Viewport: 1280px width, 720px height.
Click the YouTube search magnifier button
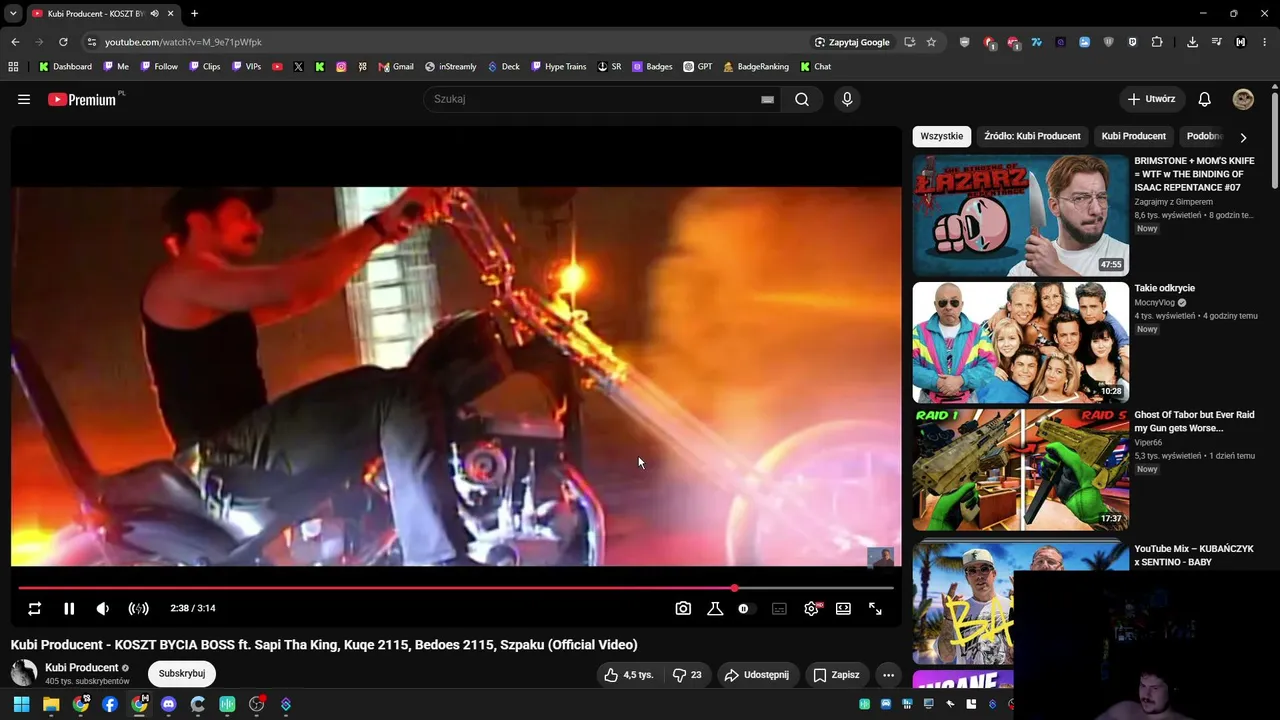[x=802, y=99]
